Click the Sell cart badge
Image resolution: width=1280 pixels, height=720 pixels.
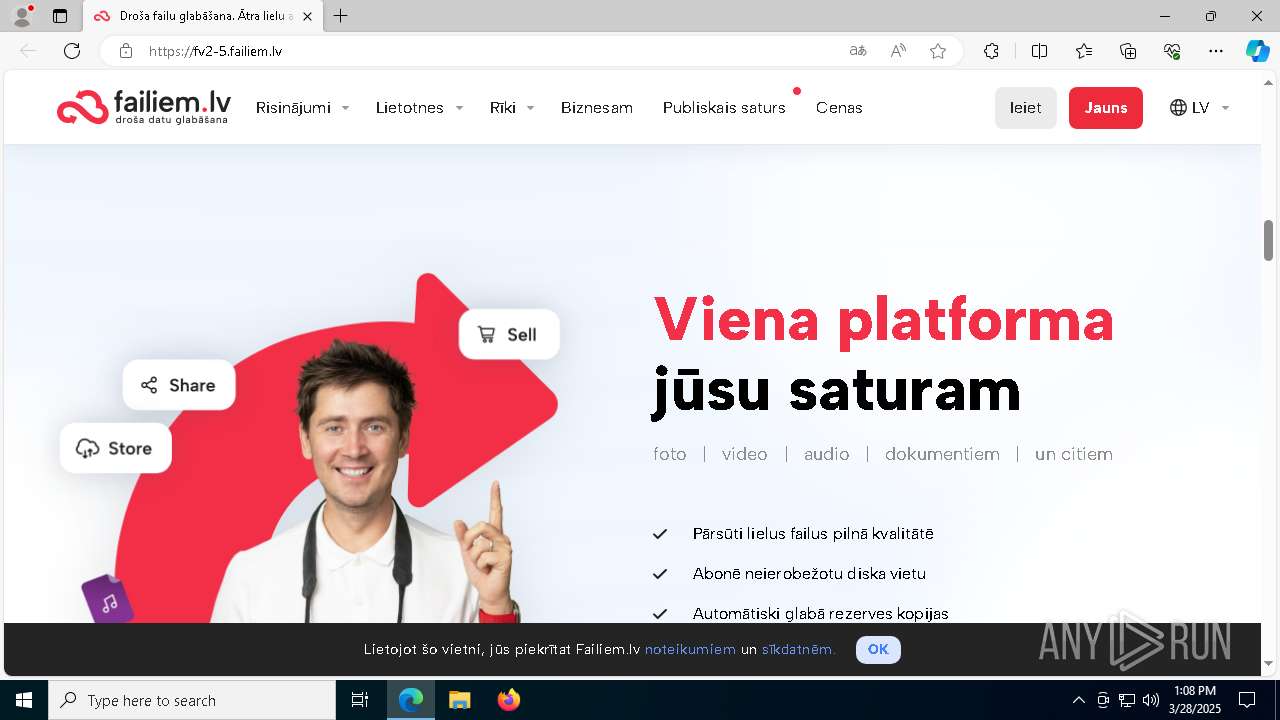[509, 334]
